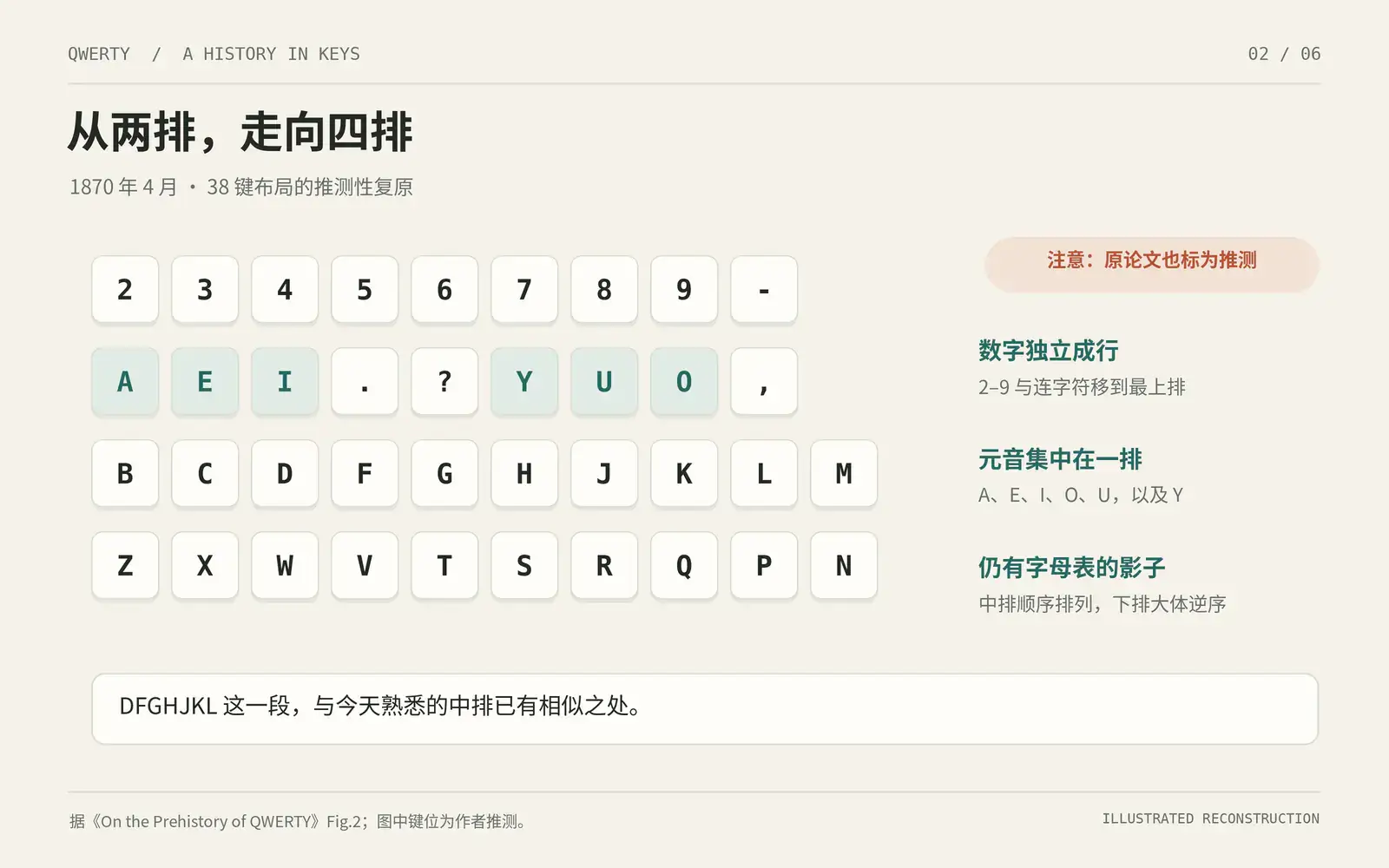This screenshot has width=1389, height=868.
Task: Click the QWERTY header label
Action: [x=99, y=54]
